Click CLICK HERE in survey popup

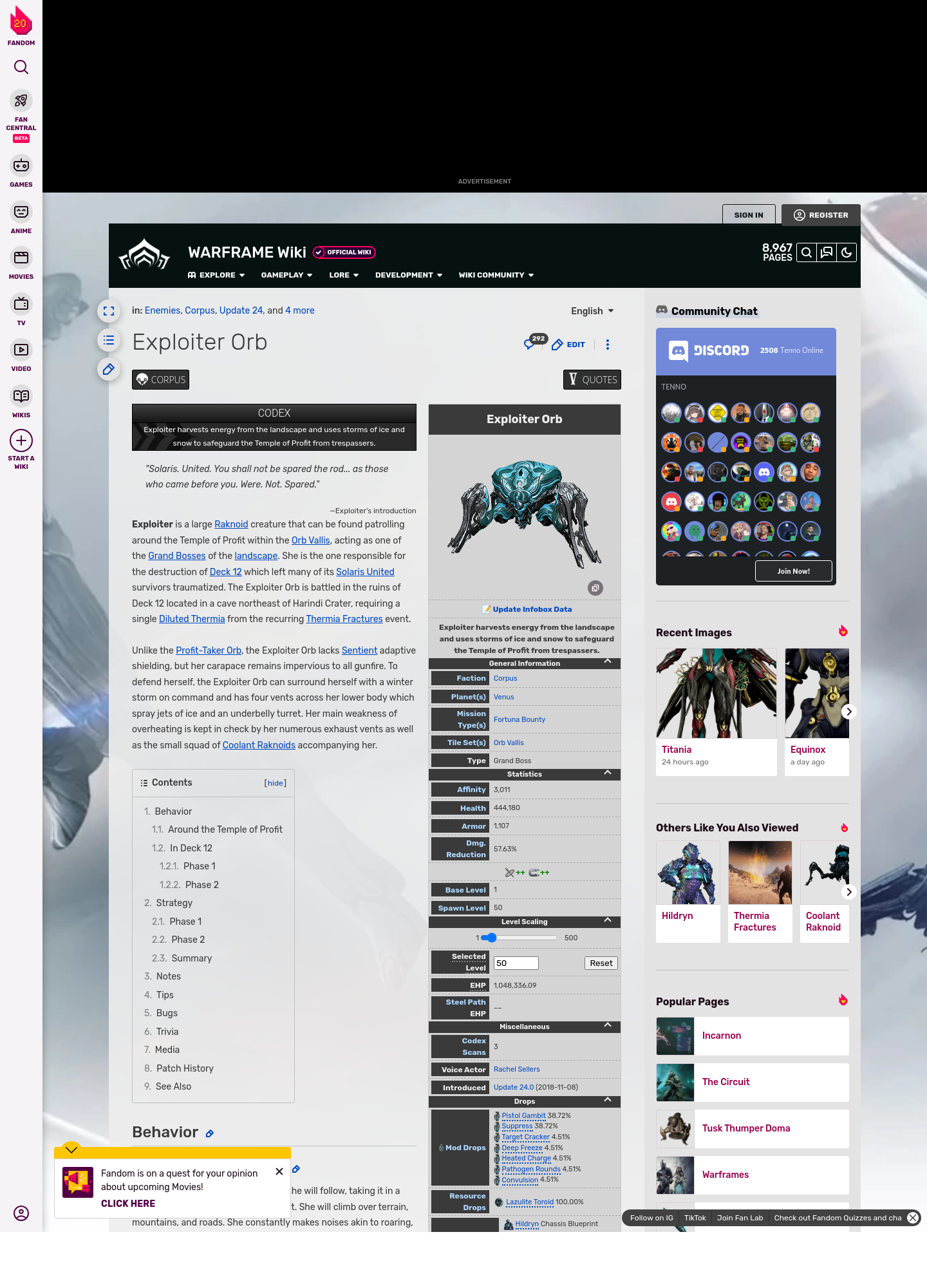[128, 1204]
